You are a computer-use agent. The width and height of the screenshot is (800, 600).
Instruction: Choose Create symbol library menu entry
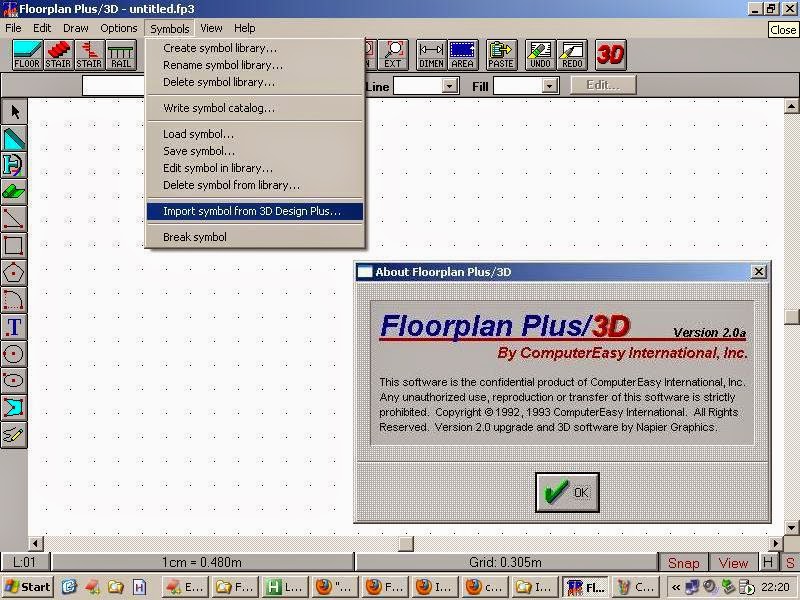pos(255,48)
